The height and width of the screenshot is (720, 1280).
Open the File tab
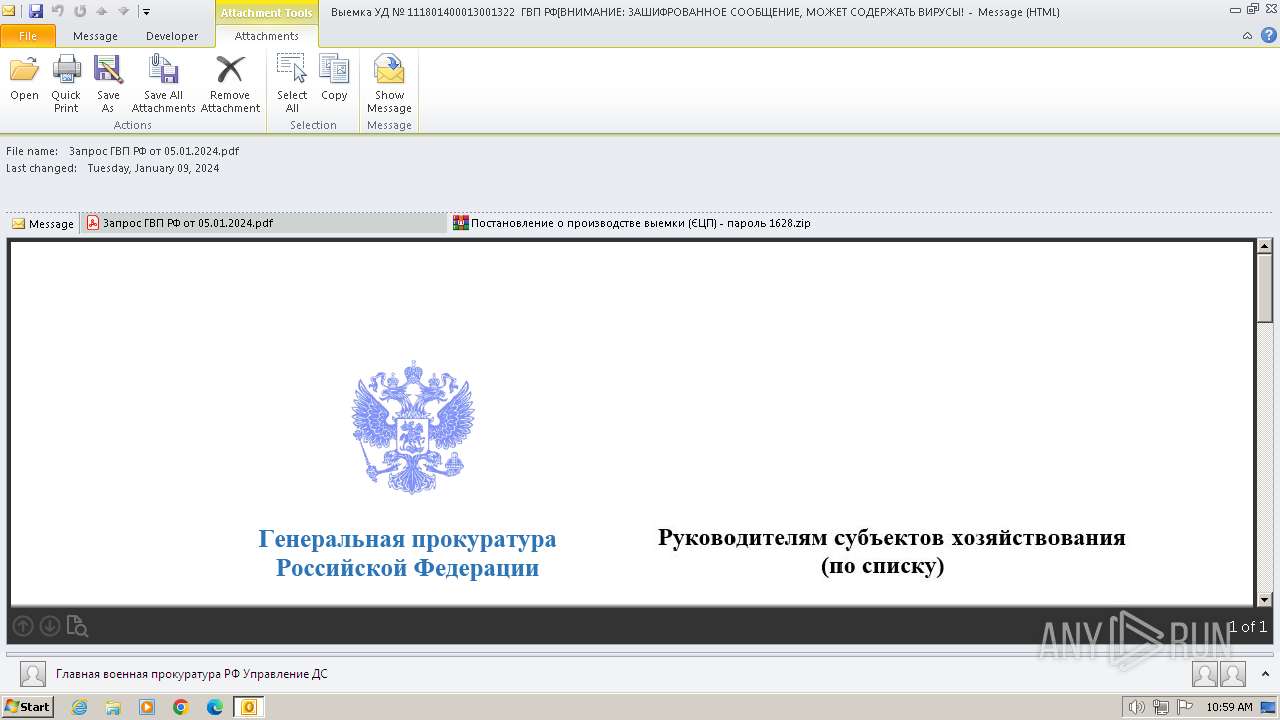click(x=28, y=36)
